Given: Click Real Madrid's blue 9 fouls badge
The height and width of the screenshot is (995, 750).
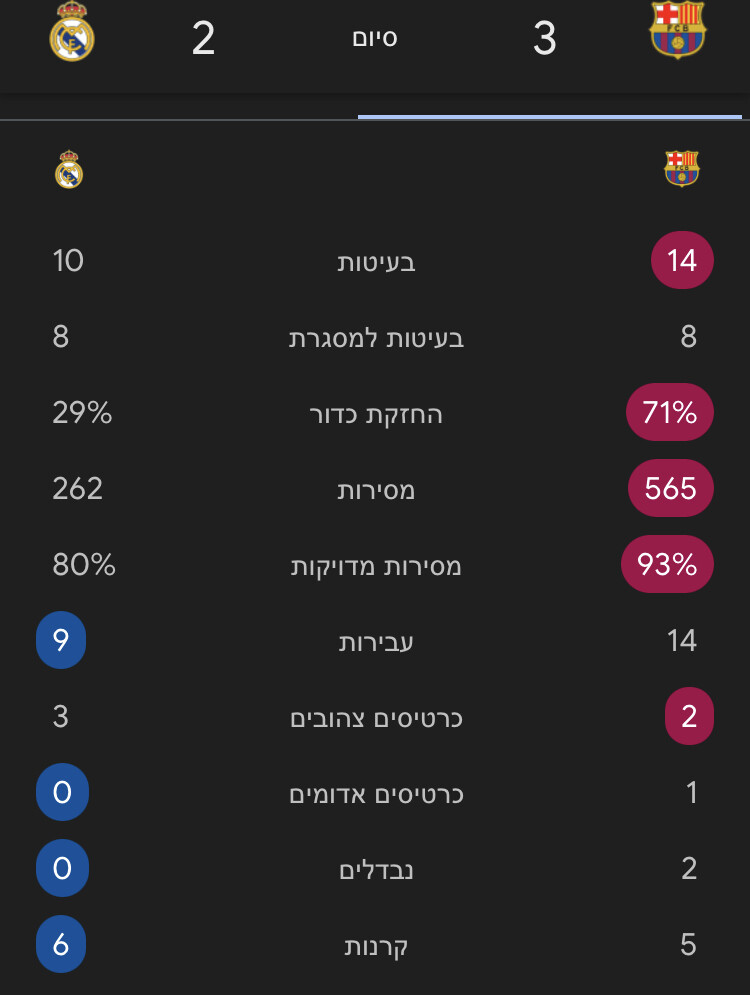Looking at the screenshot, I should click(x=61, y=641).
